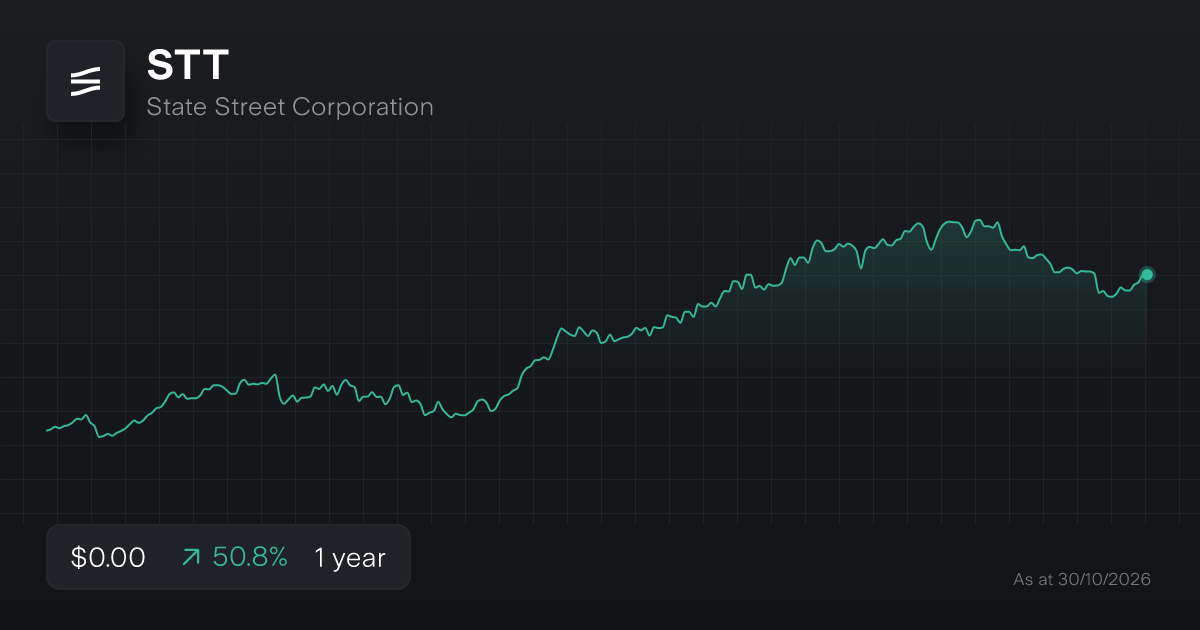Click the $0.00 price value
The height and width of the screenshot is (630, 1200).
click(x=108, y=558)
